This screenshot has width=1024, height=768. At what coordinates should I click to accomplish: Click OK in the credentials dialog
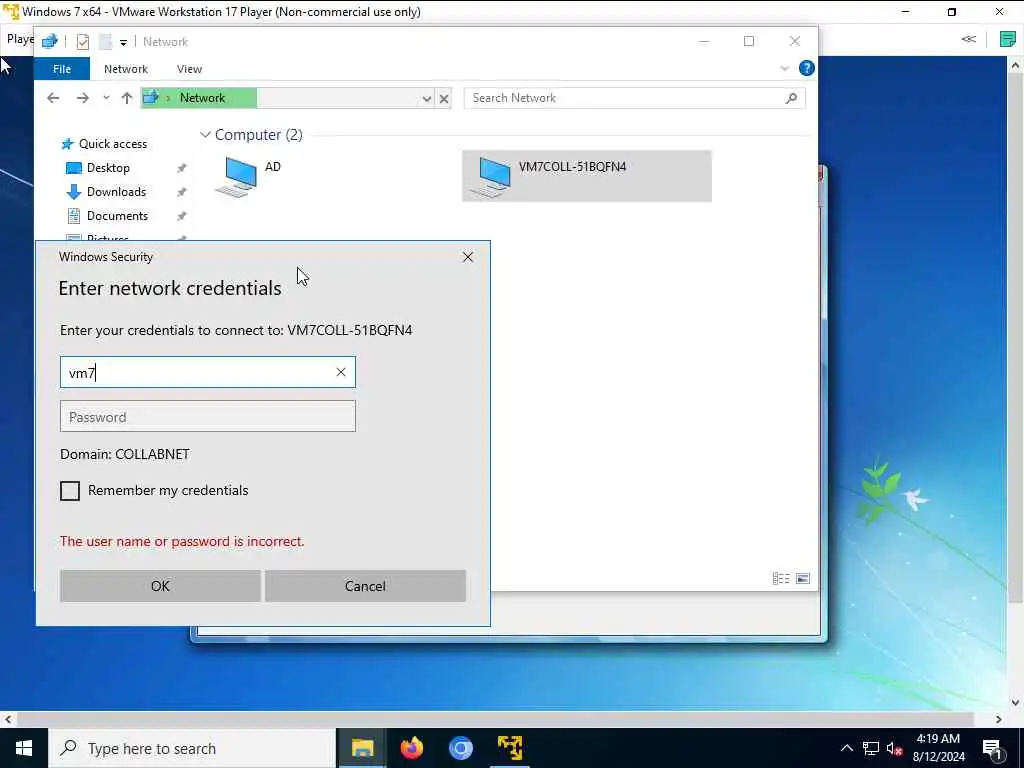click(160, 586)
